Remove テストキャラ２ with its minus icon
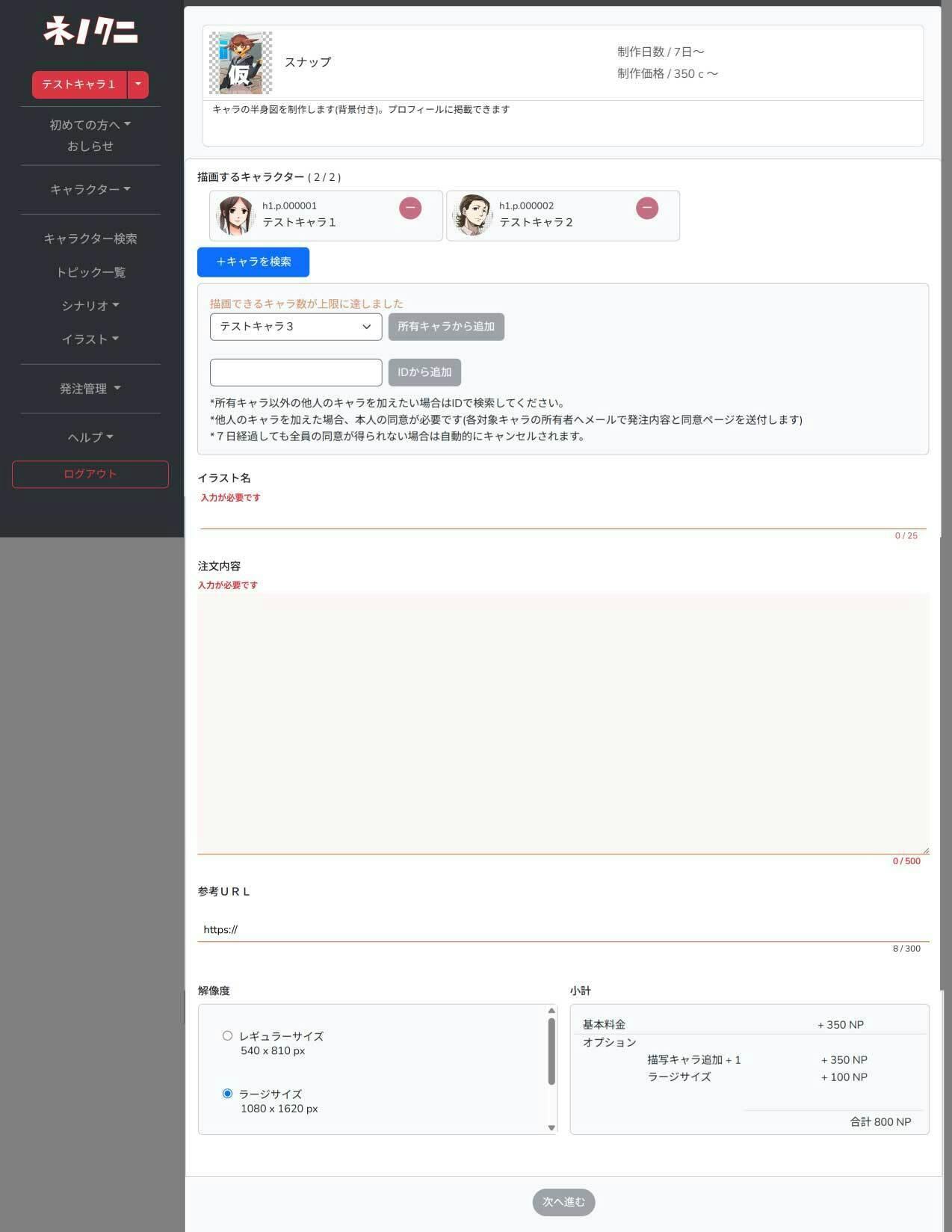952x1232 pixels. tap(646, 208)
